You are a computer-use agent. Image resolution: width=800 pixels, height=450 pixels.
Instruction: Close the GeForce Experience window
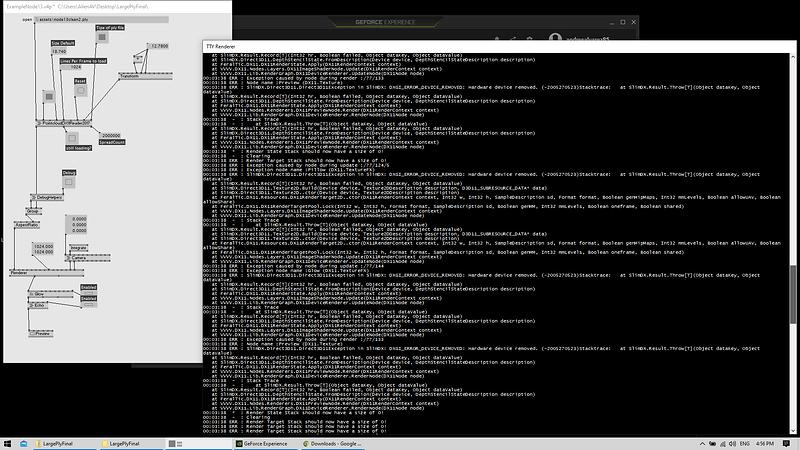[634, 22]
